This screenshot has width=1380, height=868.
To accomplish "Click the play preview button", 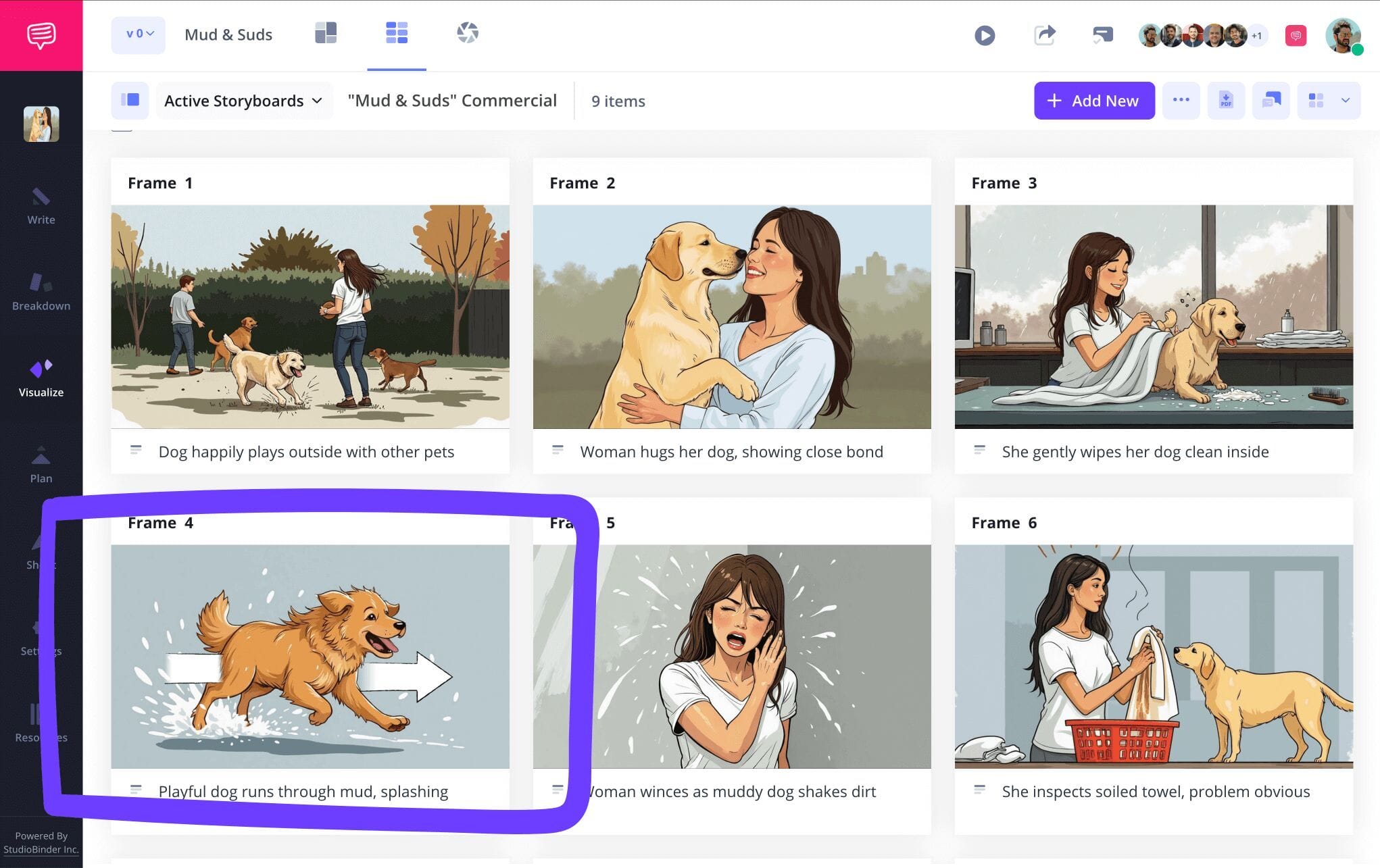I will (x=984, y=35).
